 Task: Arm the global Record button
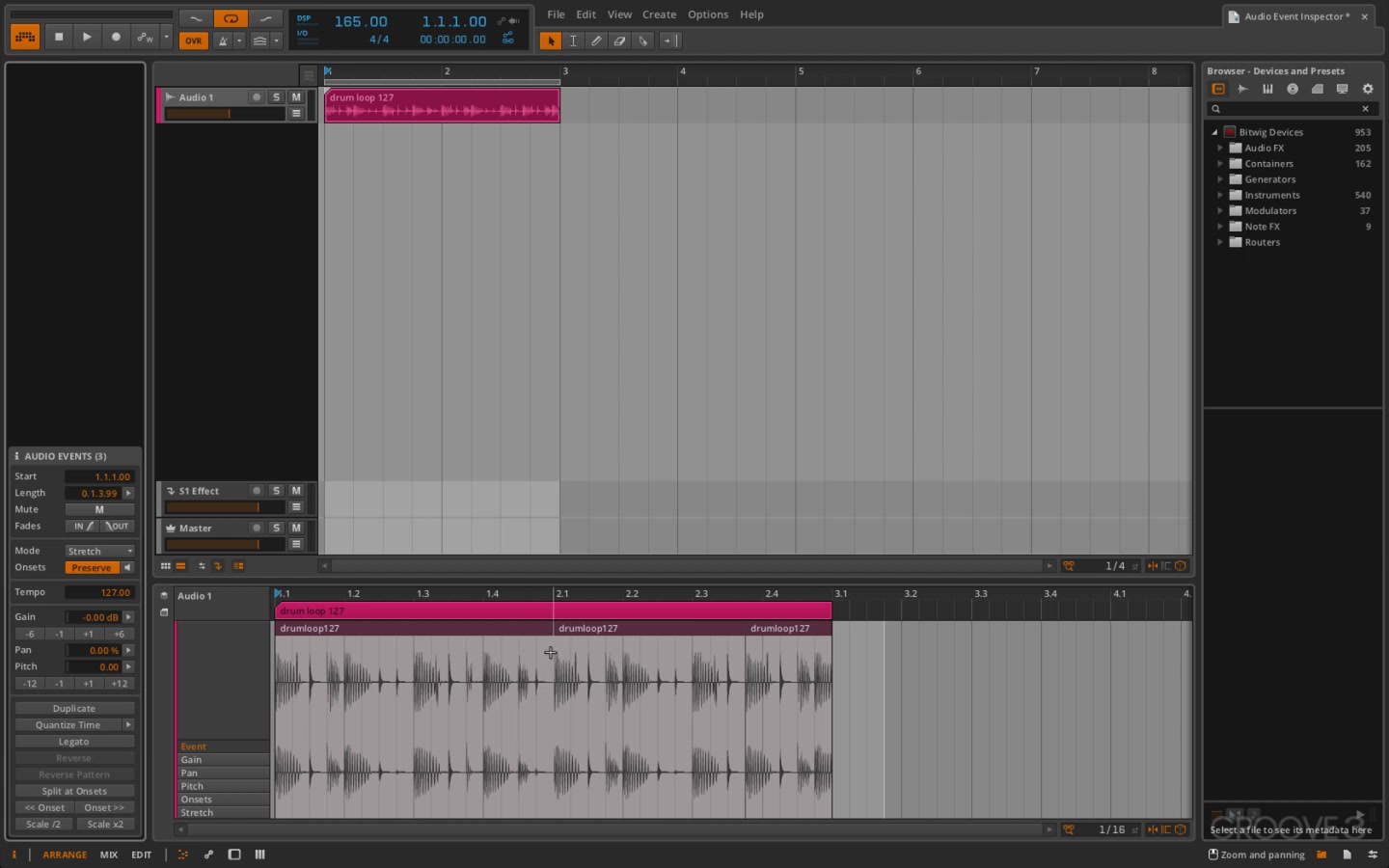tap(116, 37)
